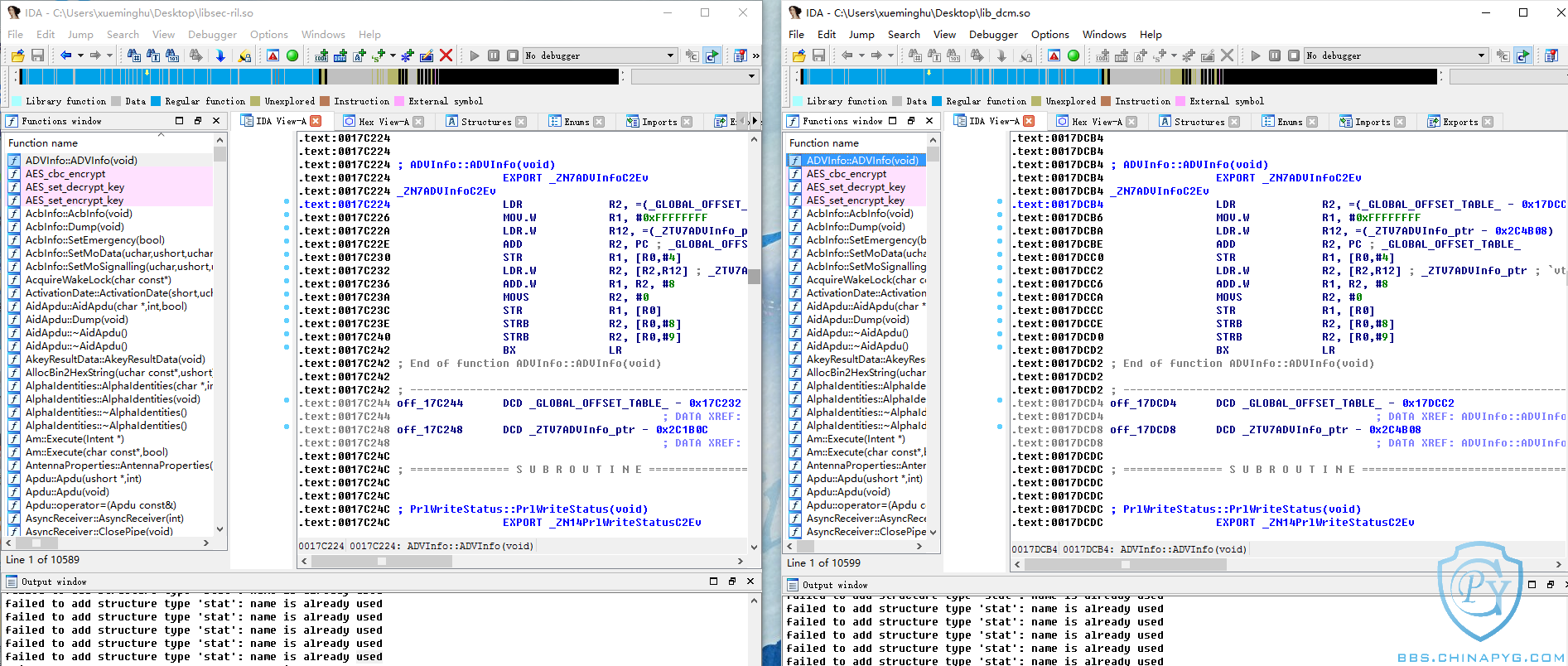
Task: Select AidApdu::Dump(void) in lib_dcm.so functions list
Action: tap(857, 320)
